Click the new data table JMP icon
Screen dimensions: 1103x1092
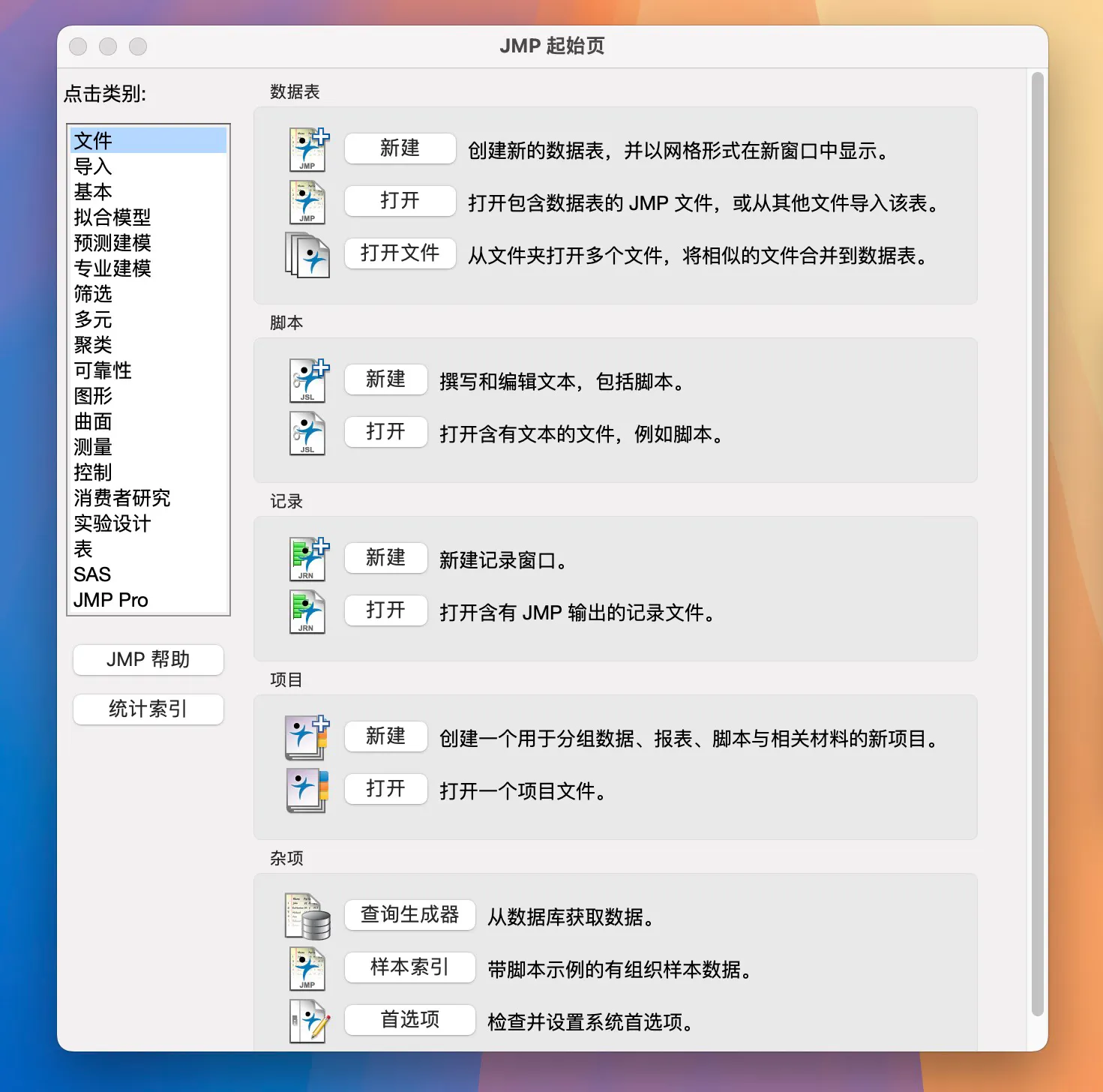308,150
